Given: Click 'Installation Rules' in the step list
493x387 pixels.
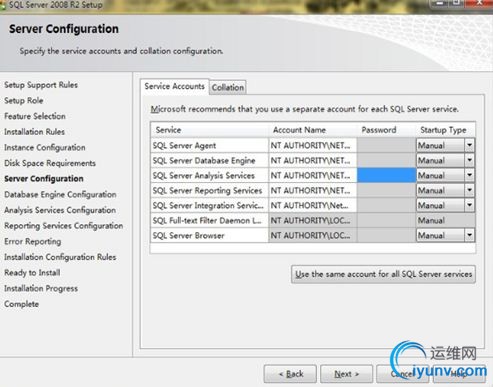Looking at the screenshot, I should [34, 132].
